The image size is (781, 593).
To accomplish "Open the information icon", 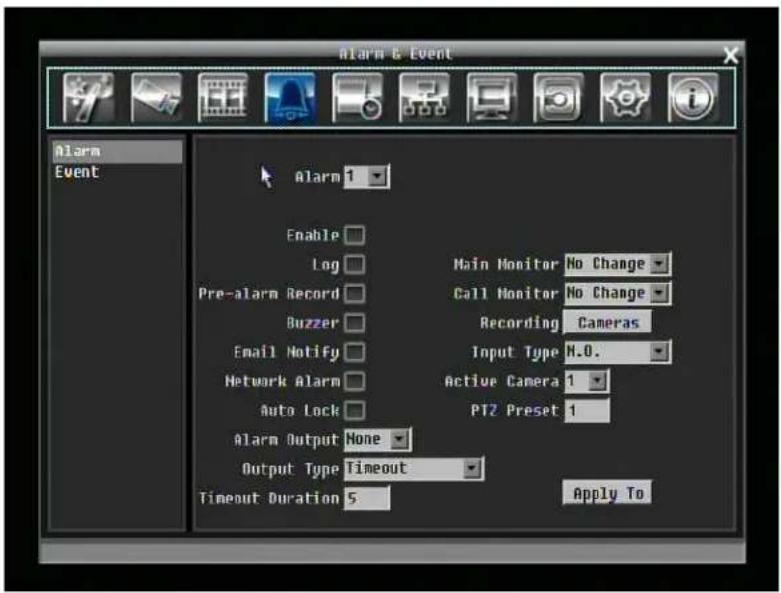I will pyautogui.click(x=693, y=98).
